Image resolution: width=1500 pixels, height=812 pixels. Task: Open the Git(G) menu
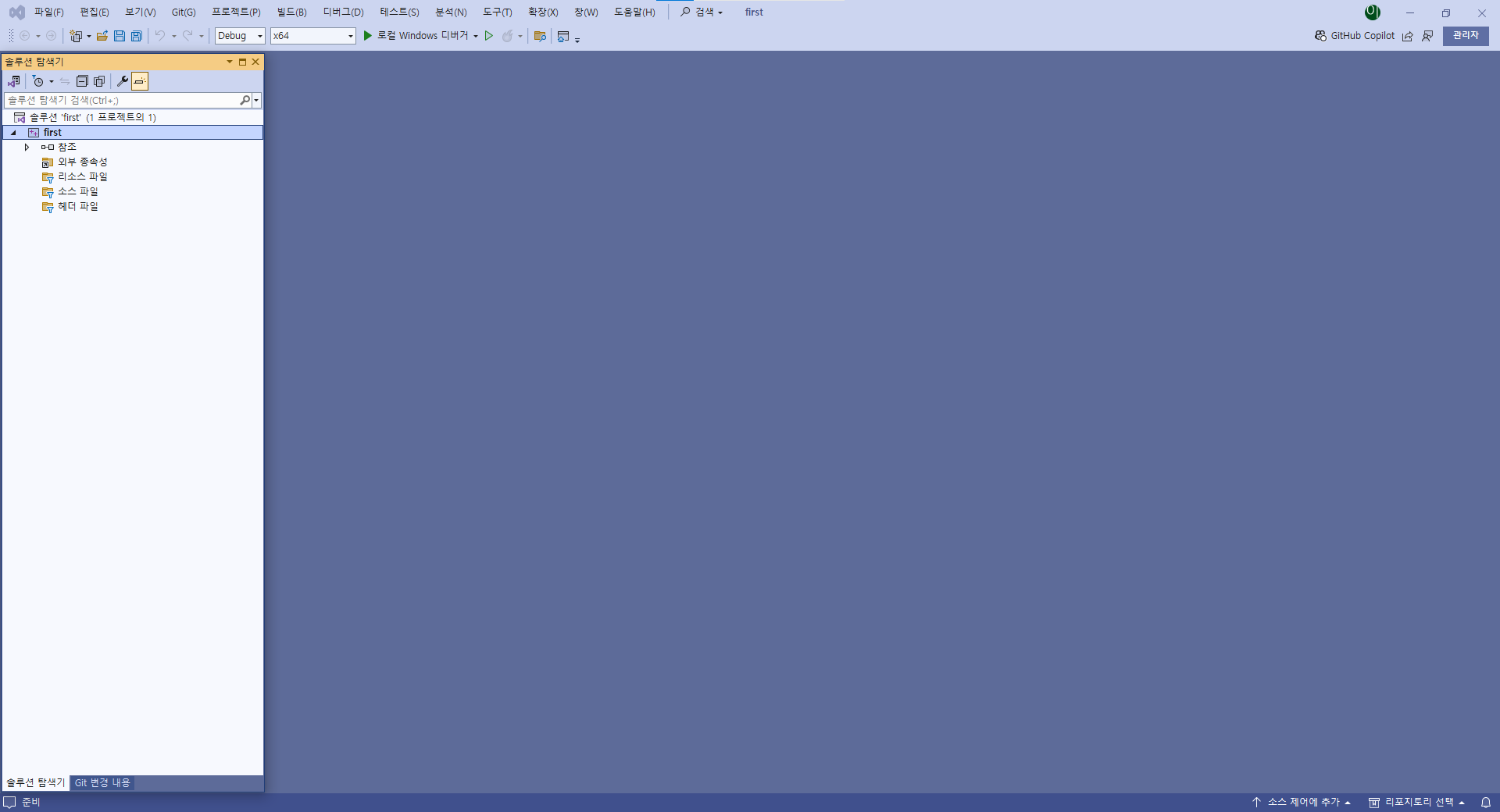(x=184, y=12)
